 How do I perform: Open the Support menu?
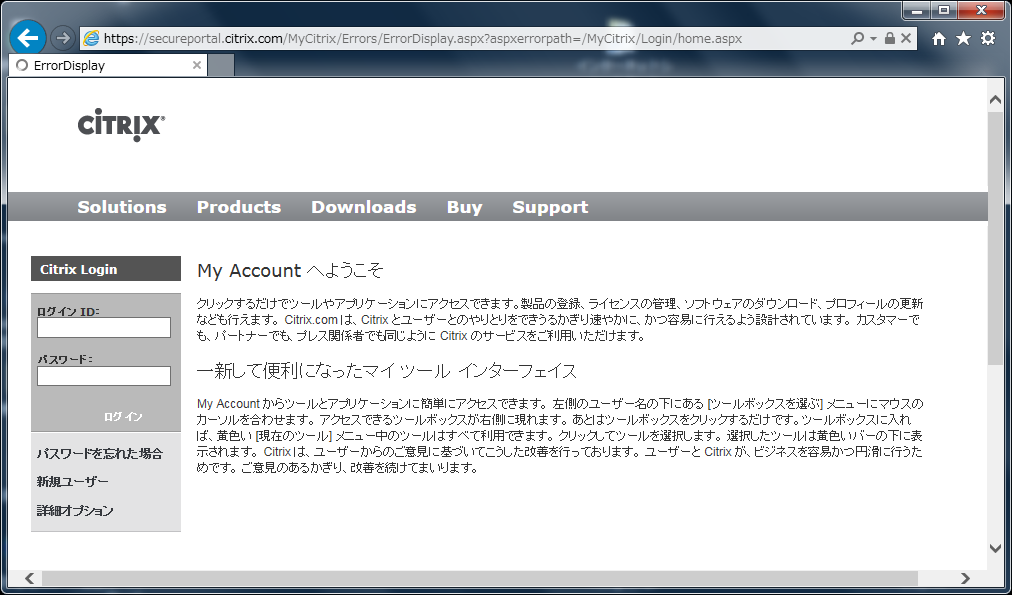tap(549, 206)
